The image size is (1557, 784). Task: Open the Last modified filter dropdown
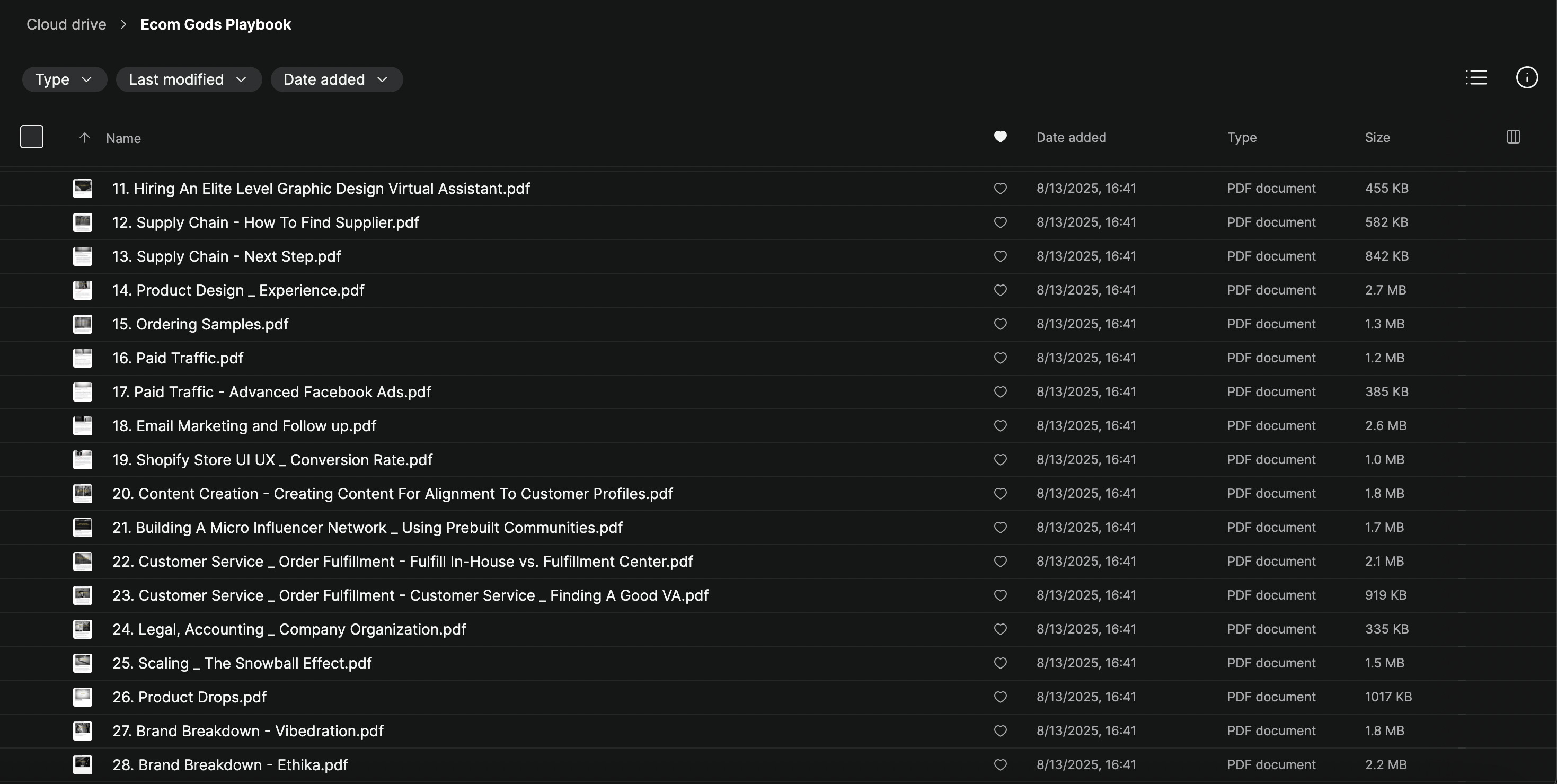point(188,80)
